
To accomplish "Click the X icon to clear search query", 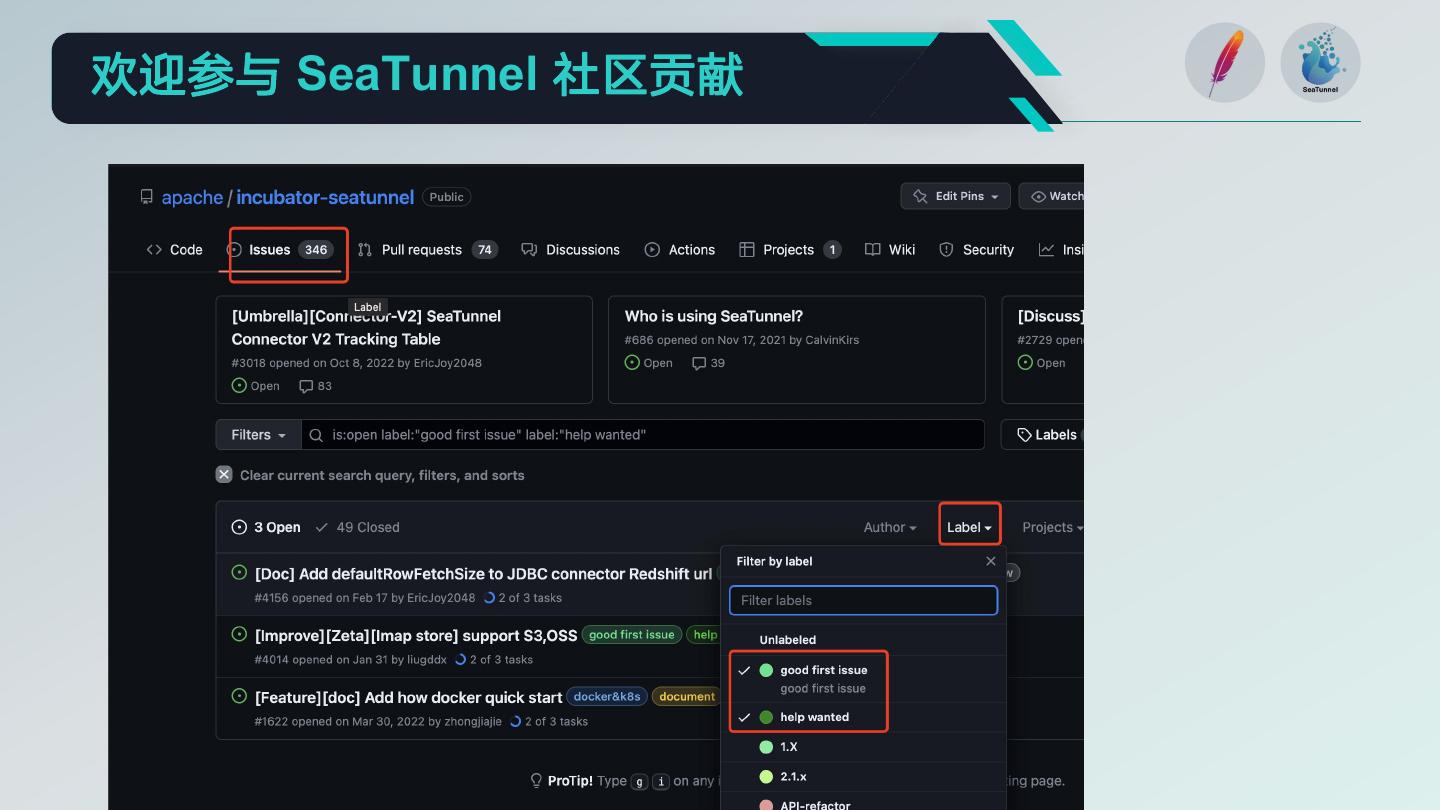I will (224, 475).
